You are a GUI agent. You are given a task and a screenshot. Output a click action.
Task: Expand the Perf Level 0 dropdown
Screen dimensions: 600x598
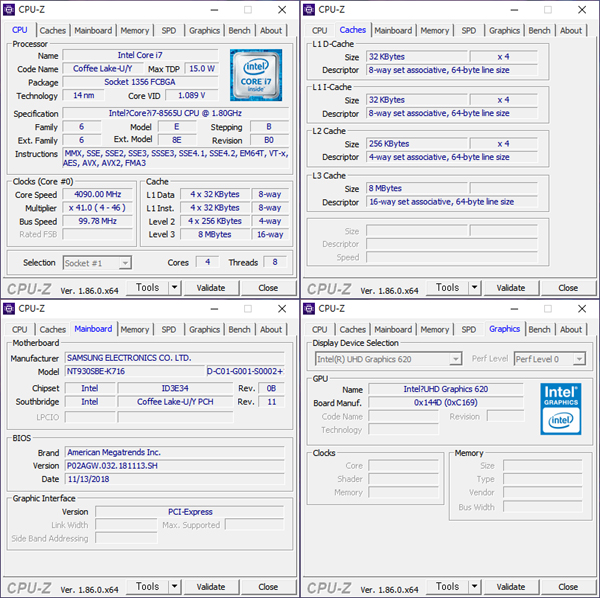pos(579,359)
